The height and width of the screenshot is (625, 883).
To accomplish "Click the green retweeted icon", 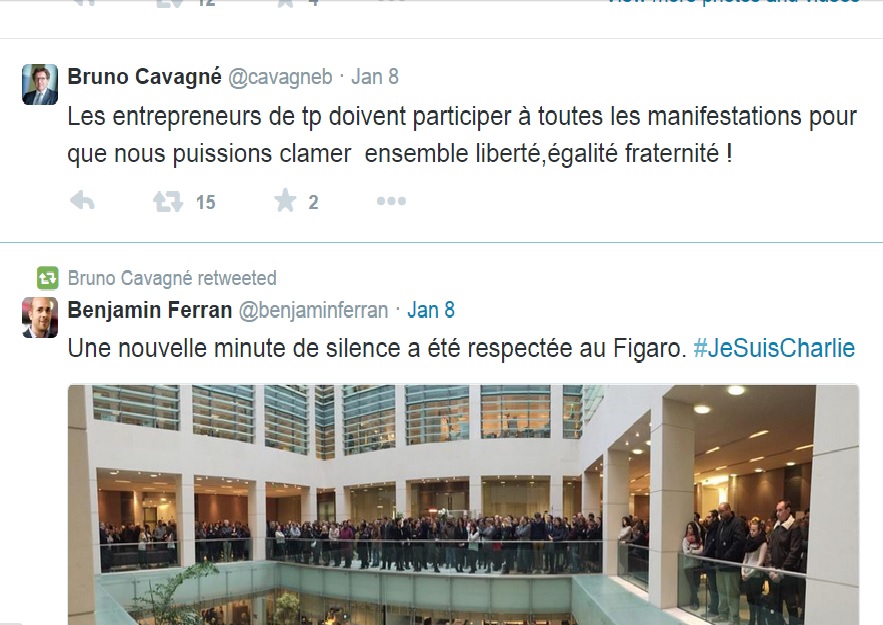I will (x=48, y=278).
